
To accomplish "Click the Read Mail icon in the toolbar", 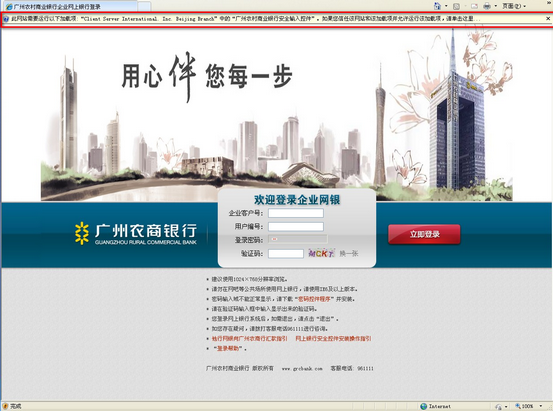I will point(474,6).
